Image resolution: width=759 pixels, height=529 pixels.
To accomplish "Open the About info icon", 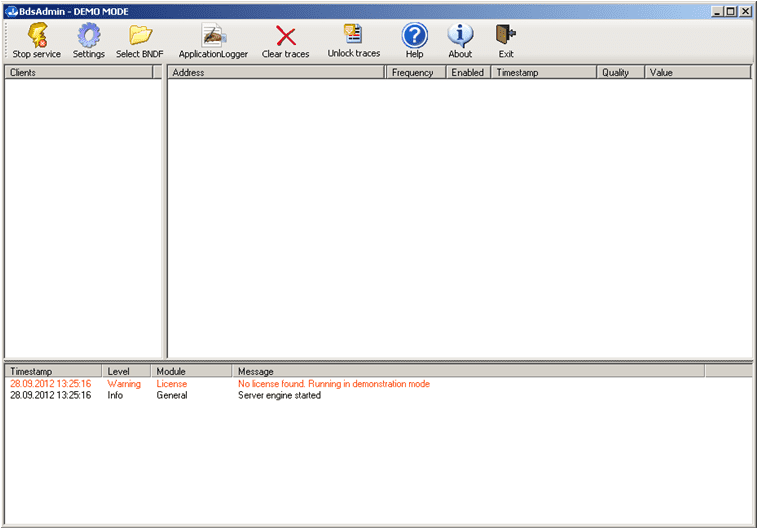I will coord(460,37).
